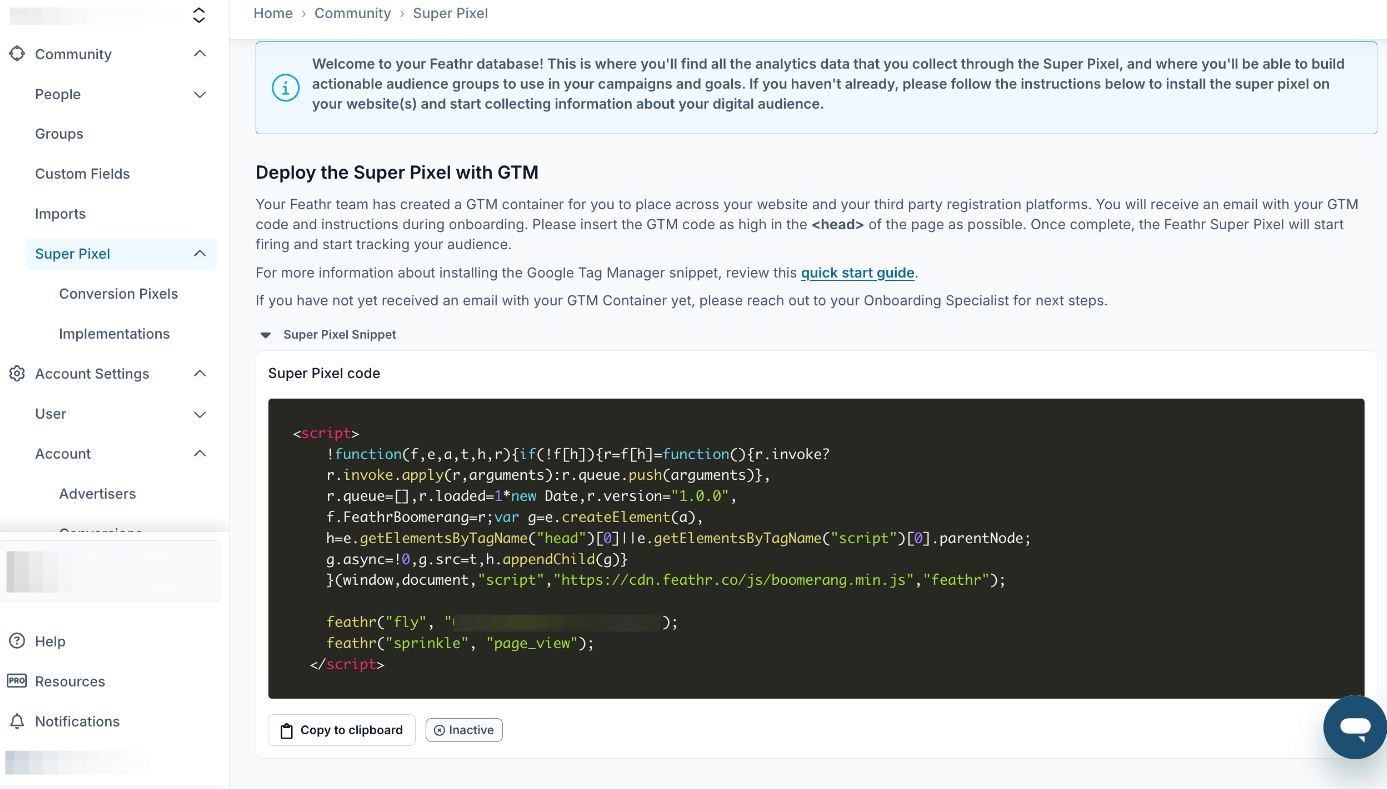Collapse the Account section chevron
The width and height of the screenshot is (1387, 789).
pyautogui.click(x=200, y=454)
